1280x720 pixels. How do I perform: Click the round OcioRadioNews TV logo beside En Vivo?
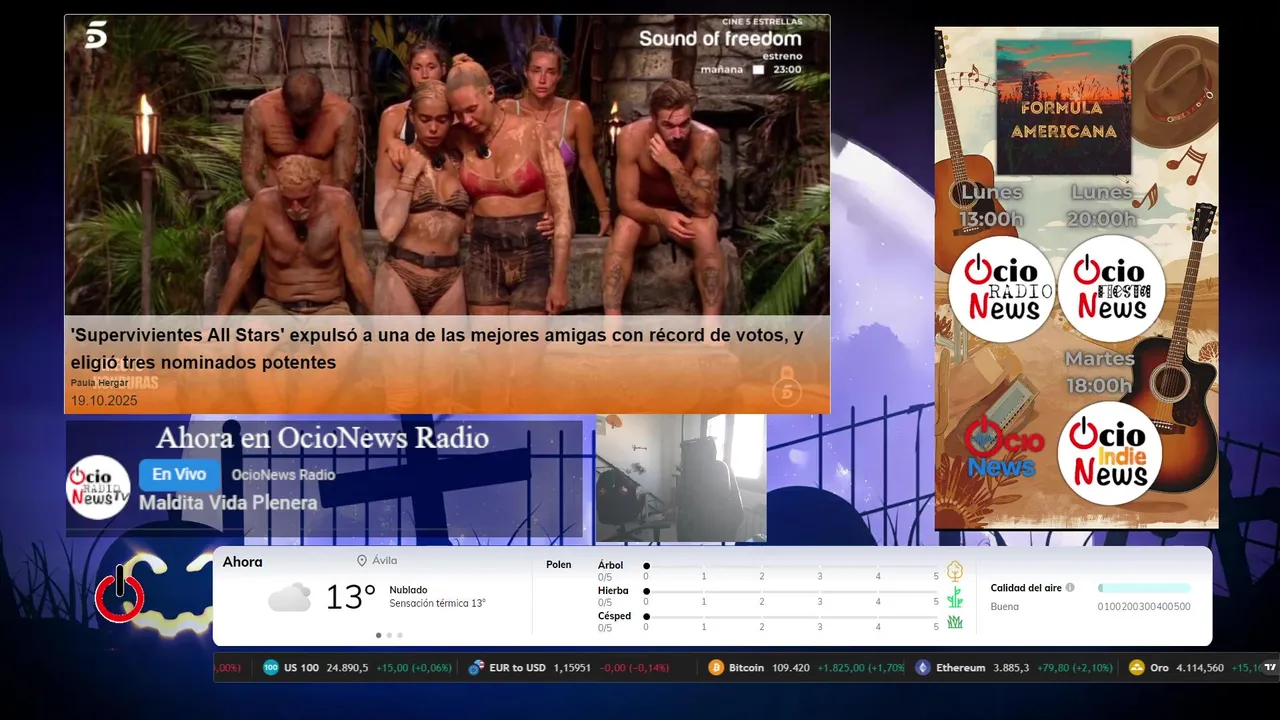(x=98, y=487)
